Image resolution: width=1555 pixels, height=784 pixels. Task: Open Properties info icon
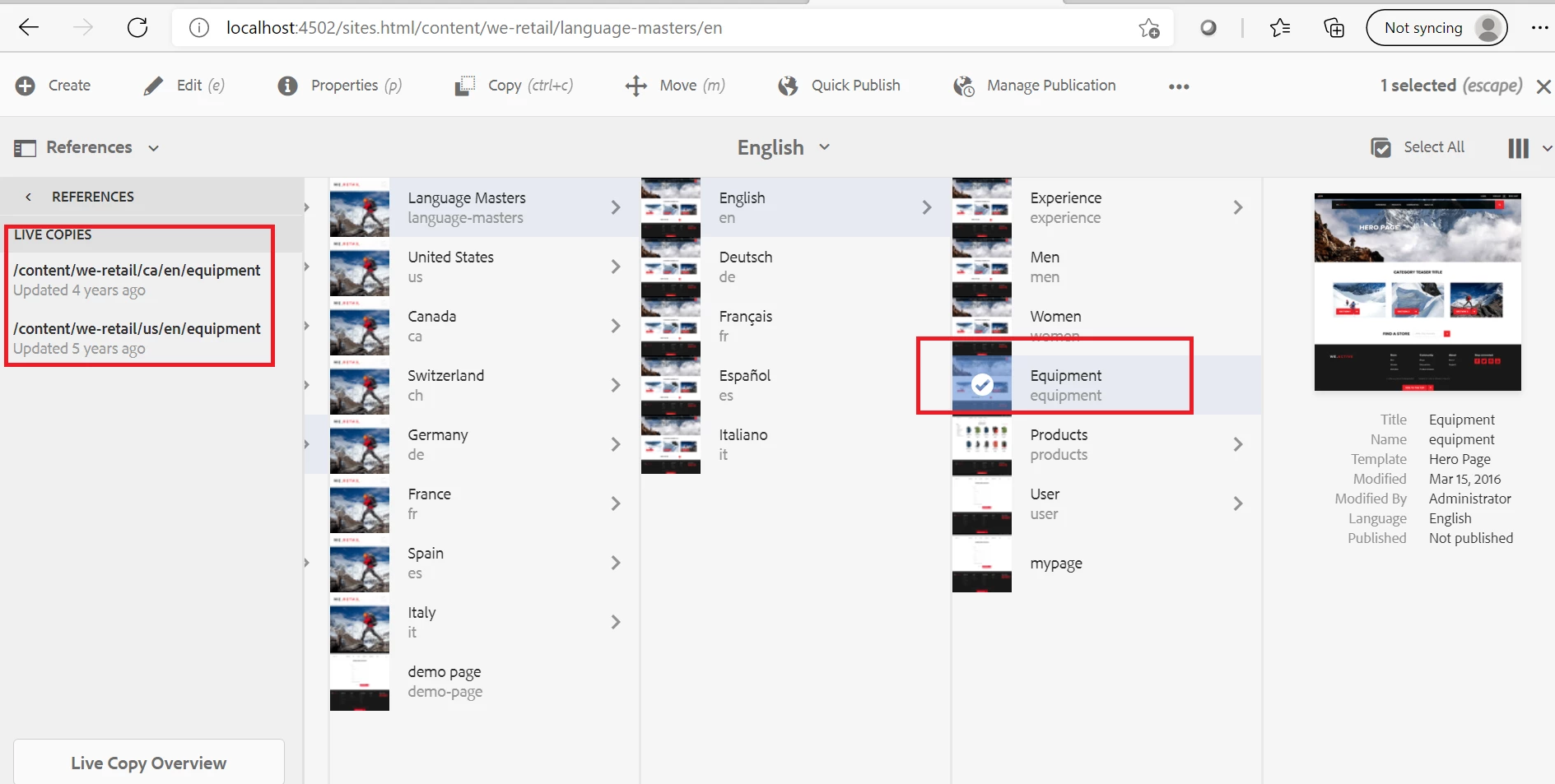[x=287, y=86]
